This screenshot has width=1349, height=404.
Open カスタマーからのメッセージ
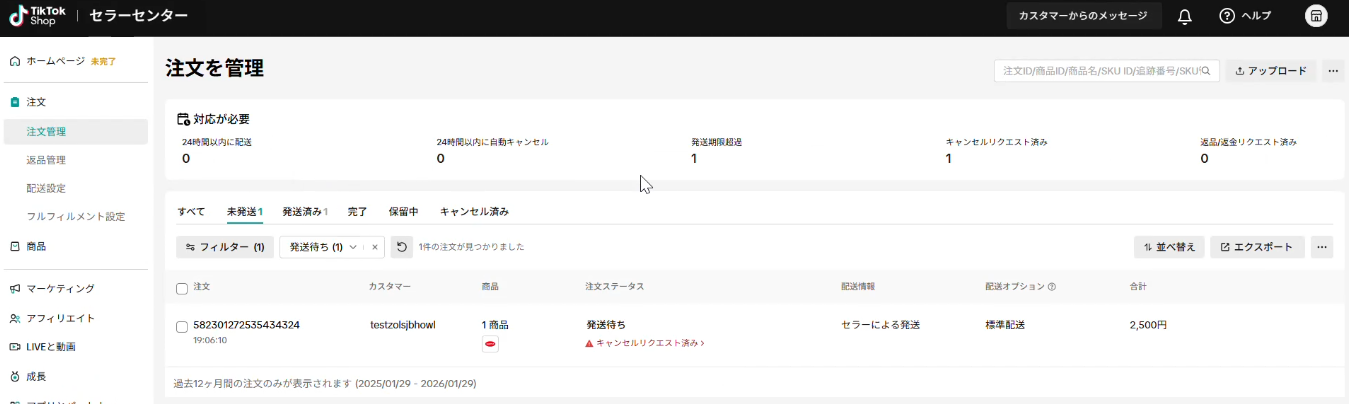tap(1084, 16)
